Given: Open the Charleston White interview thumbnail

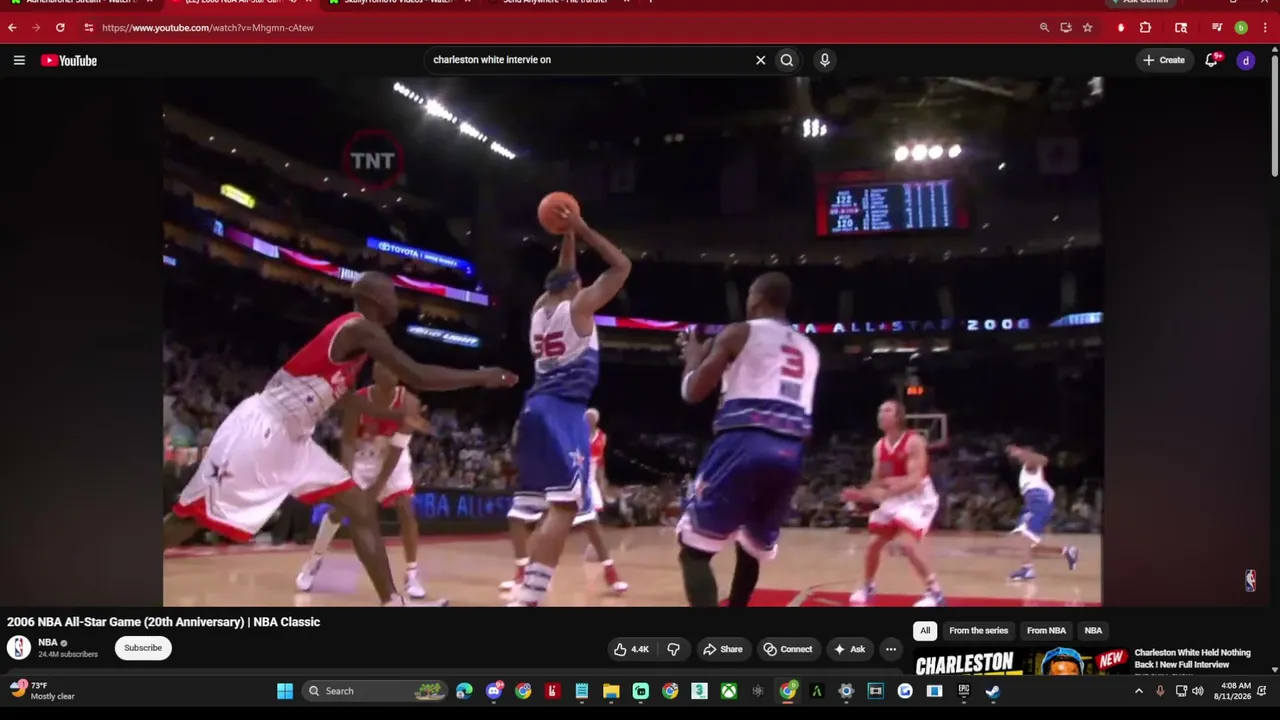Looking at the screenshot, I should (x=1020, y=661).
